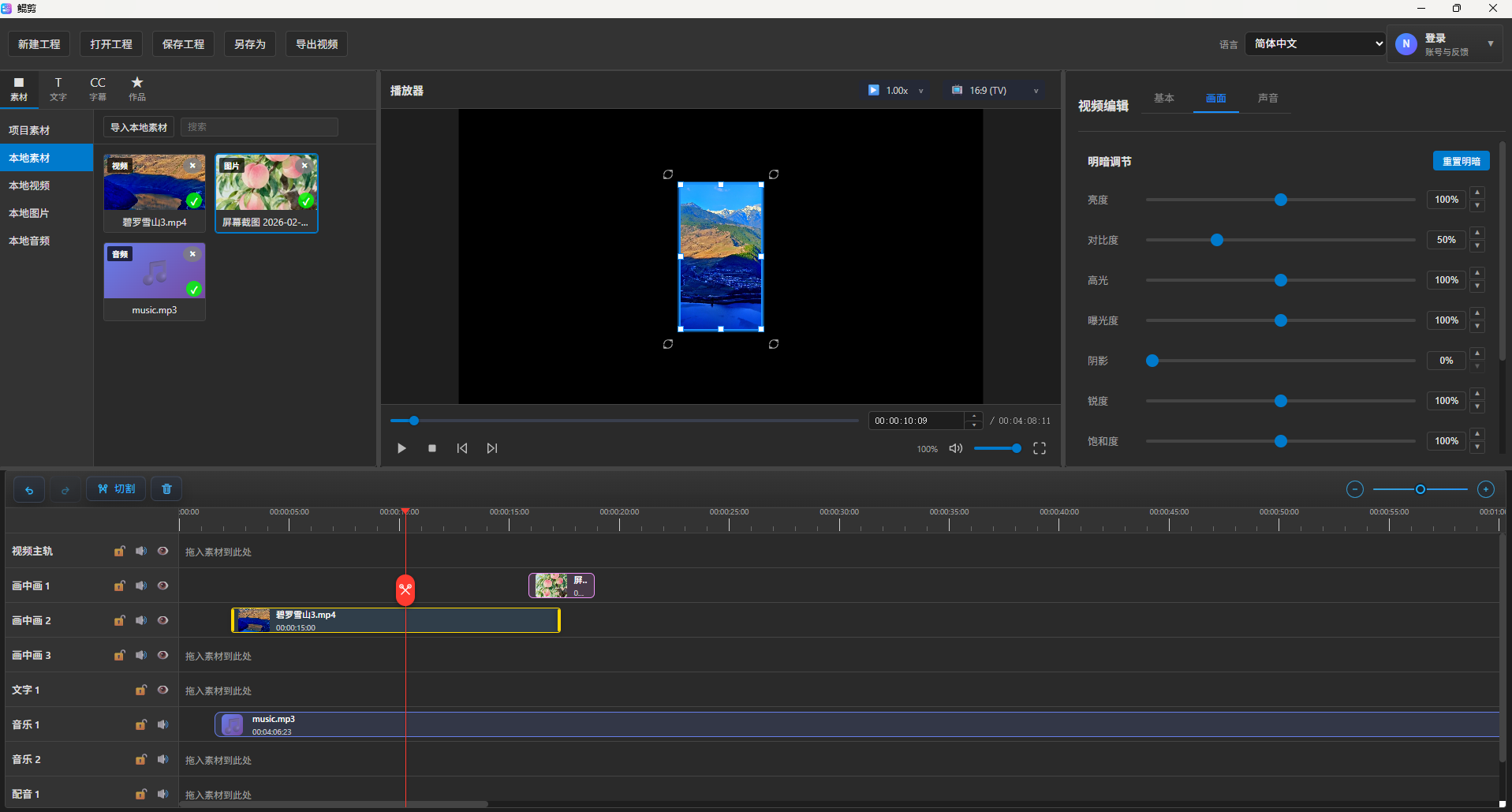Screen dimensions: 1512x812
Task: Click the playback progress slider
Action: pyautogui.click(x=625, y=421)
